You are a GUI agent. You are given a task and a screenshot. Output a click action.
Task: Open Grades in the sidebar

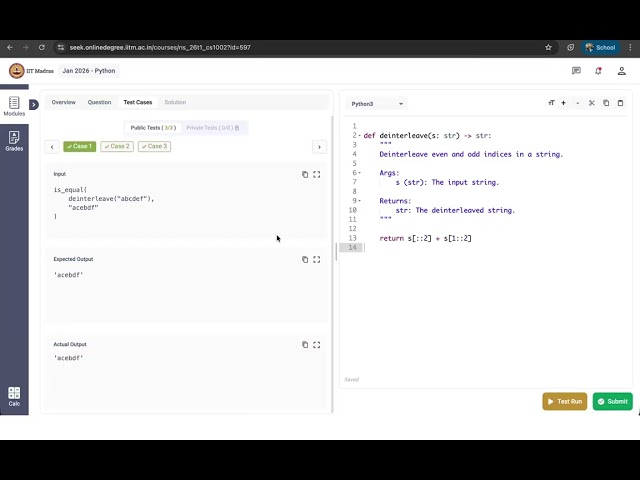pos(14,141)
